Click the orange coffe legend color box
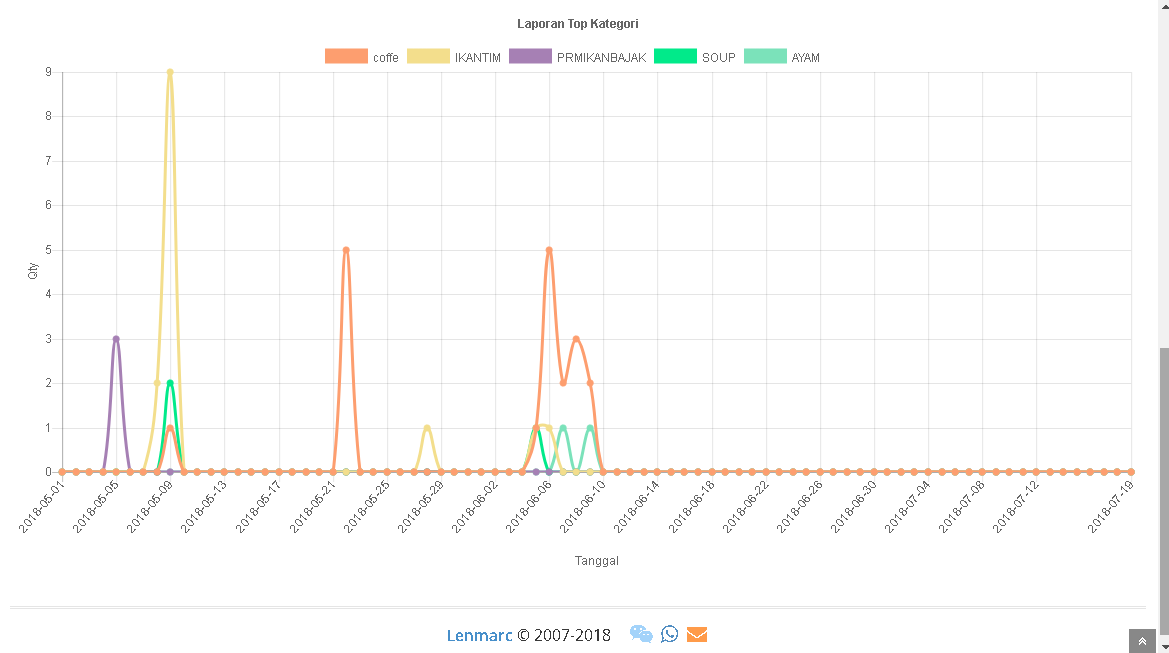 346,57
